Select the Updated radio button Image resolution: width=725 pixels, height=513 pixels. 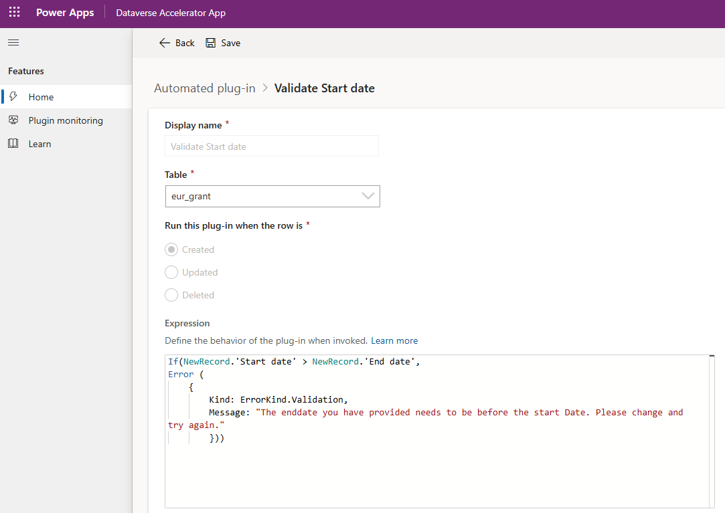(172, 272)
